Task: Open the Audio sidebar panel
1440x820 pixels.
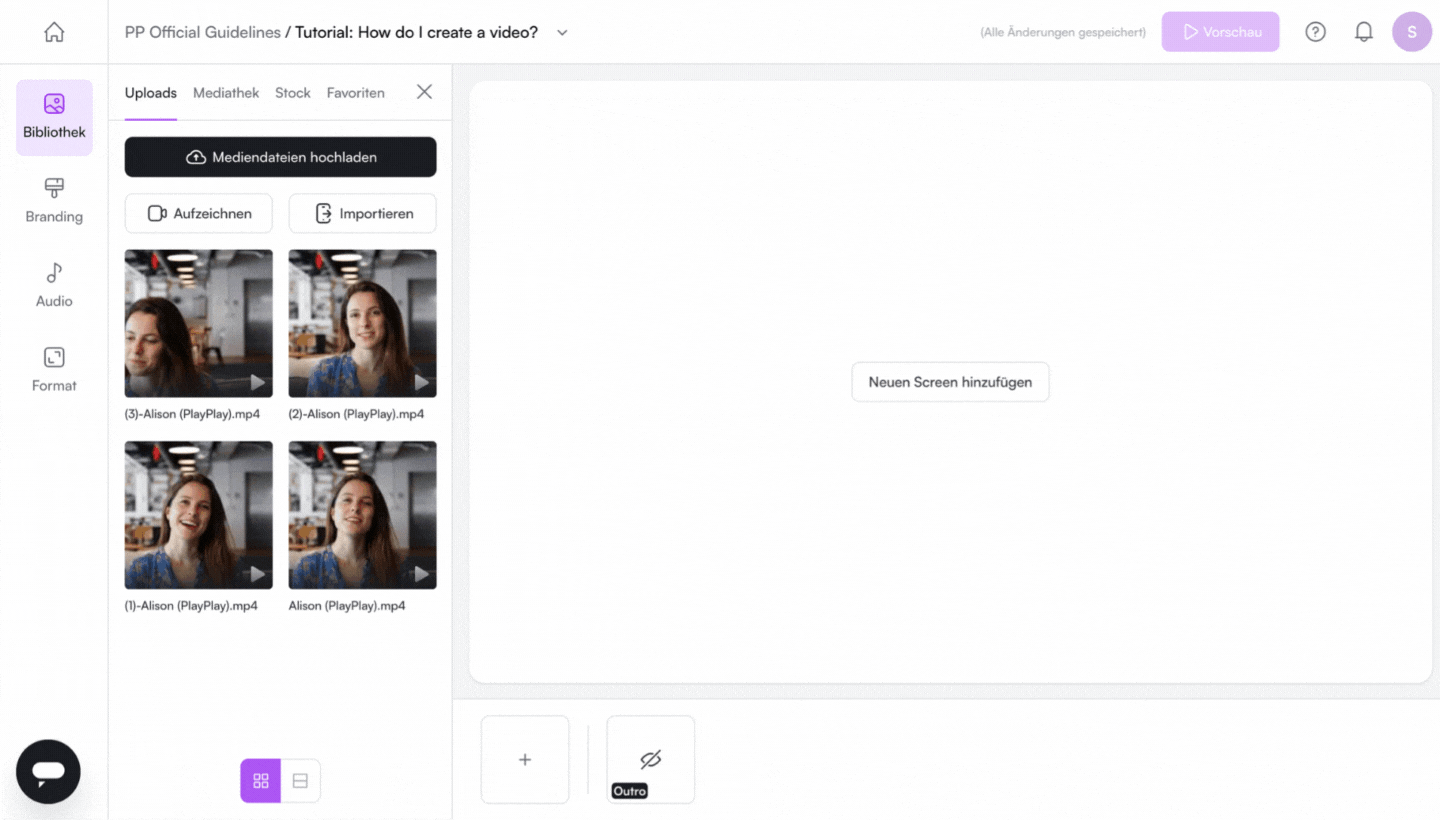Action: (54, 286)
